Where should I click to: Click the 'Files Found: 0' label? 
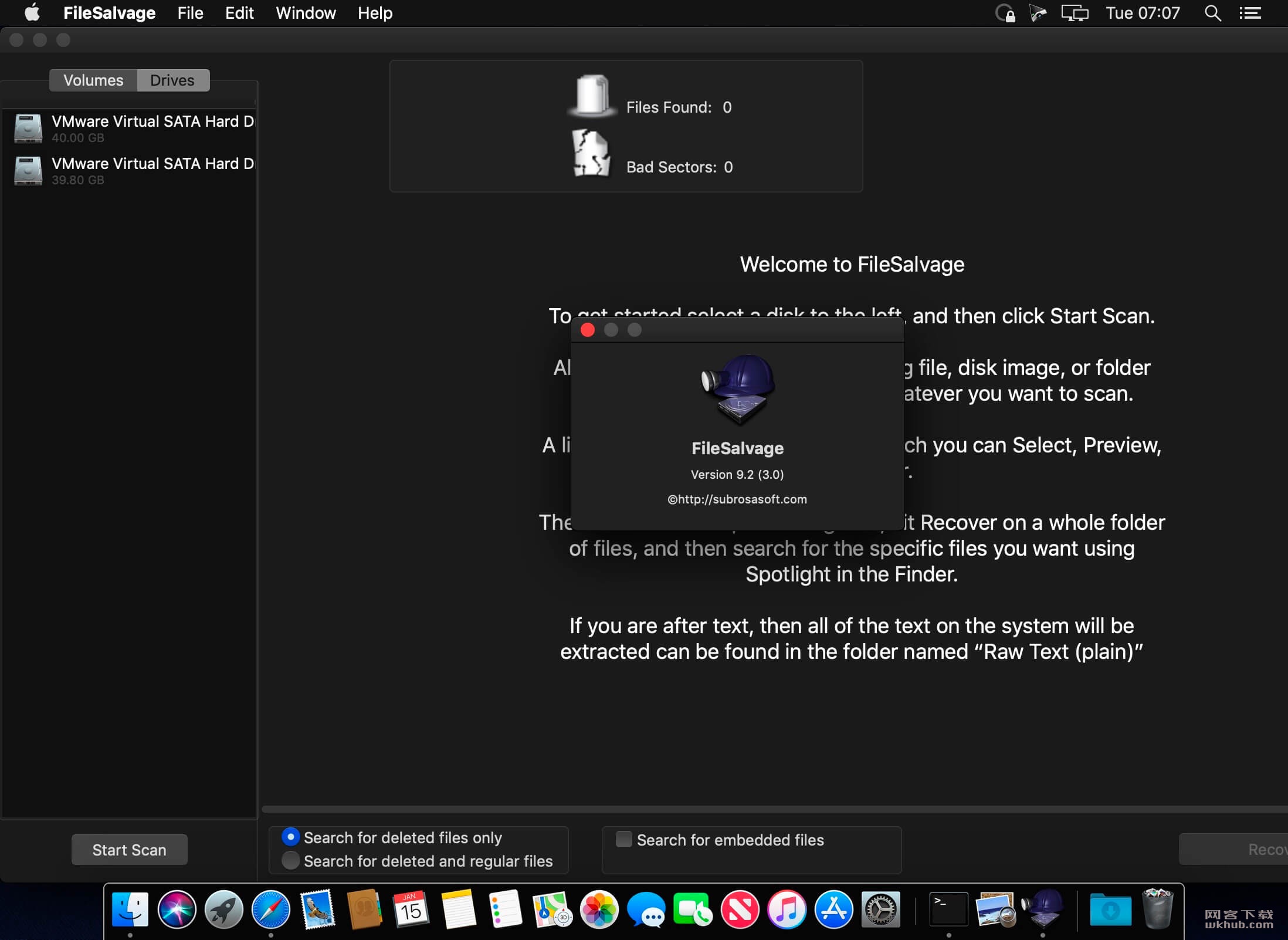[x=679, y=107]
